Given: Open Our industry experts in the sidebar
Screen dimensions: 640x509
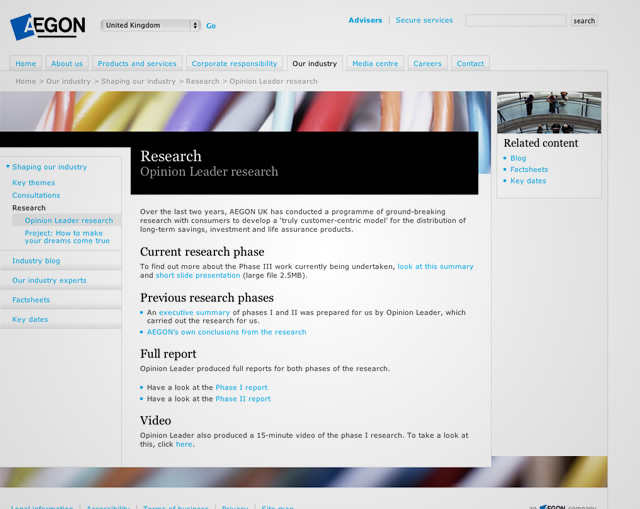Looking at the screenshot, I should click(x=49, y=280).
